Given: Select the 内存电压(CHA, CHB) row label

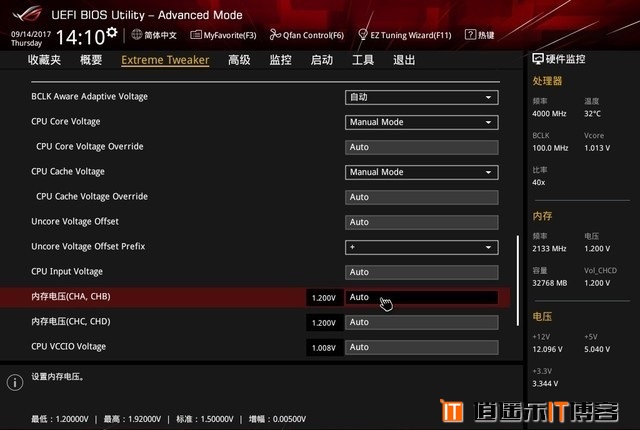Looking at the screenshot, I should [x=71, y=297].
